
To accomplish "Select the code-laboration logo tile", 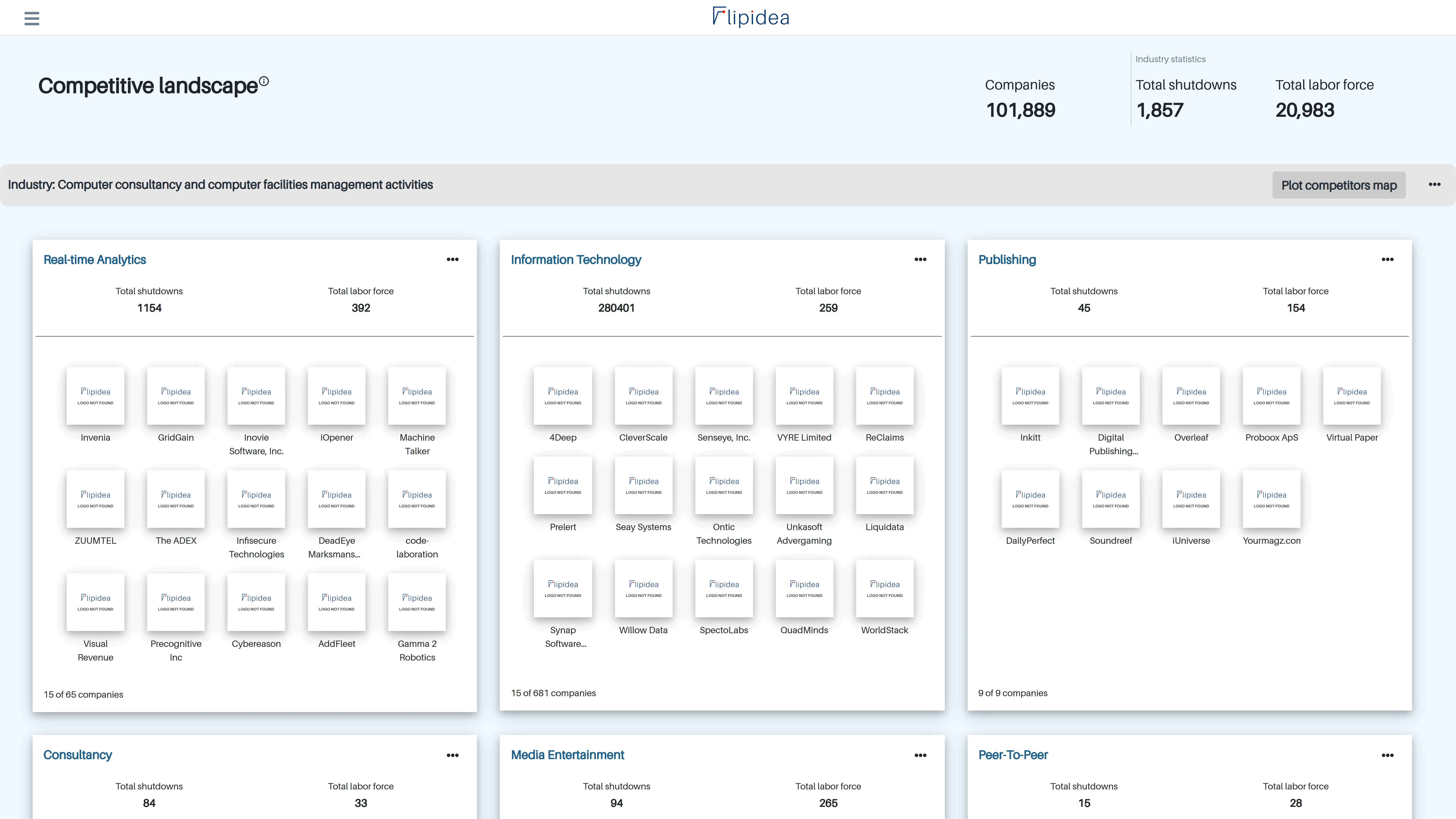I will (417, 499).
